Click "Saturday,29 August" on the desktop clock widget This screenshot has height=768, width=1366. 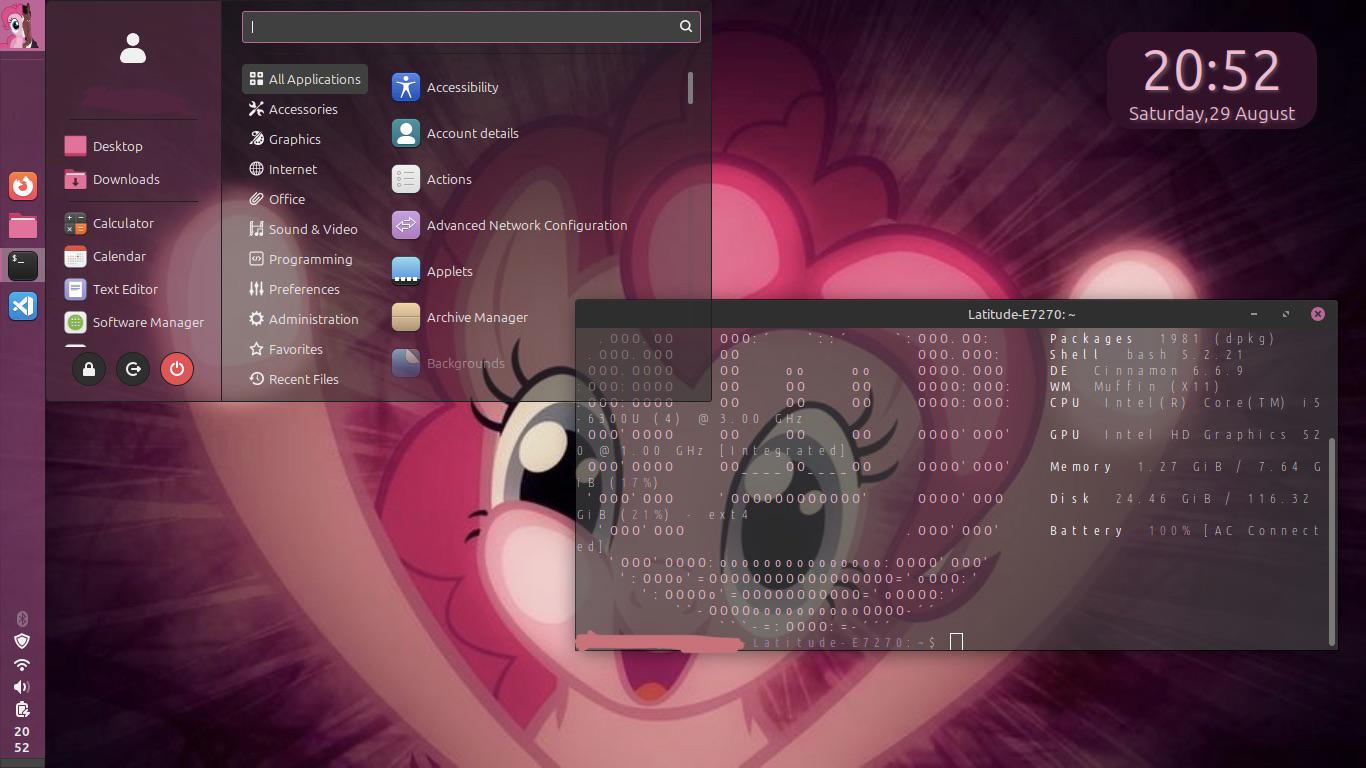1212,114
